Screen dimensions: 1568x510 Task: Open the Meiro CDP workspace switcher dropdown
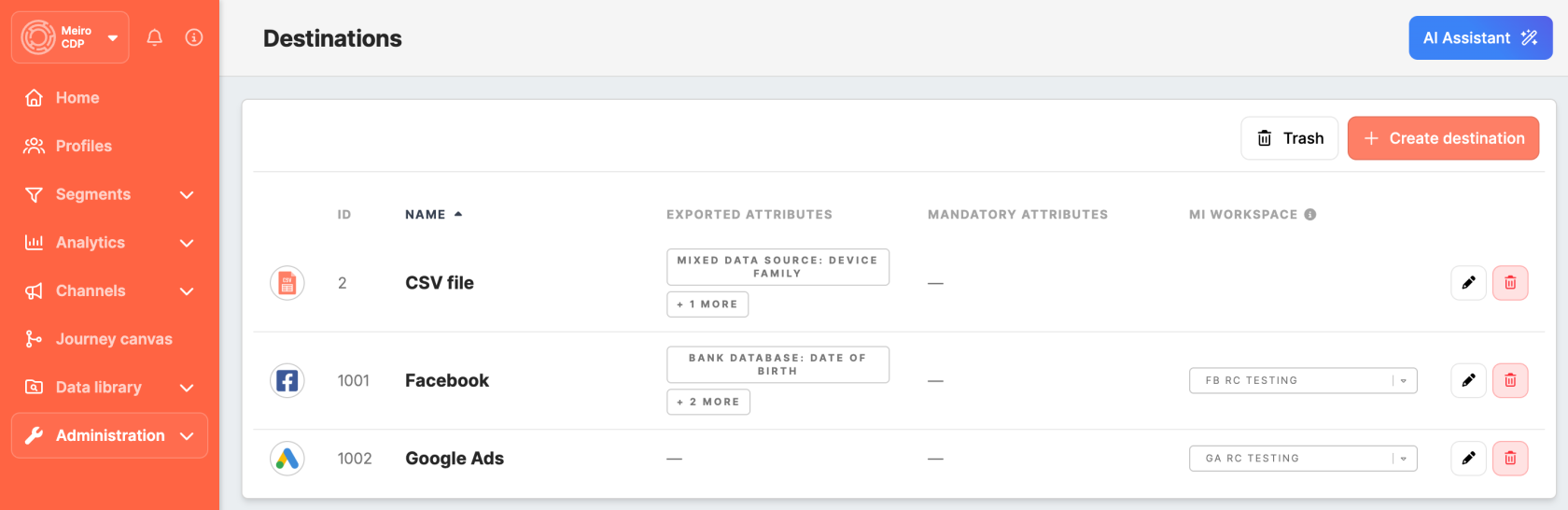70,37
